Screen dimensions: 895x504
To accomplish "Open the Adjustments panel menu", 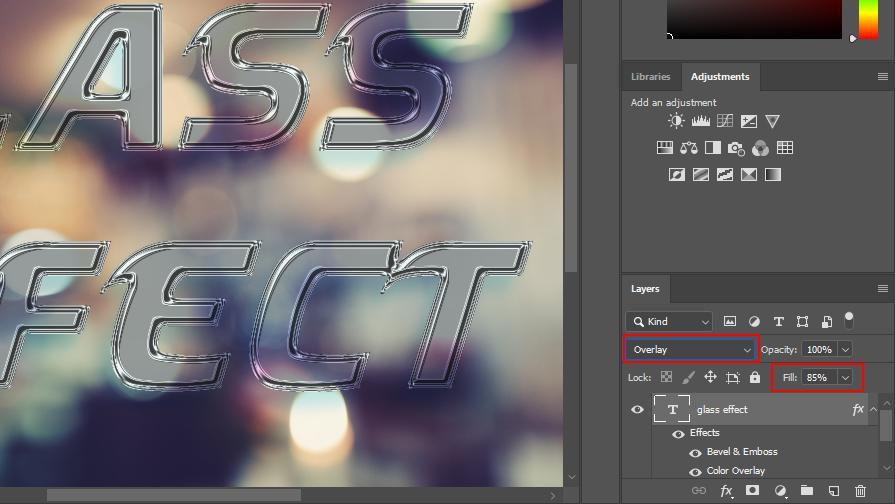I will pos(882,76).
